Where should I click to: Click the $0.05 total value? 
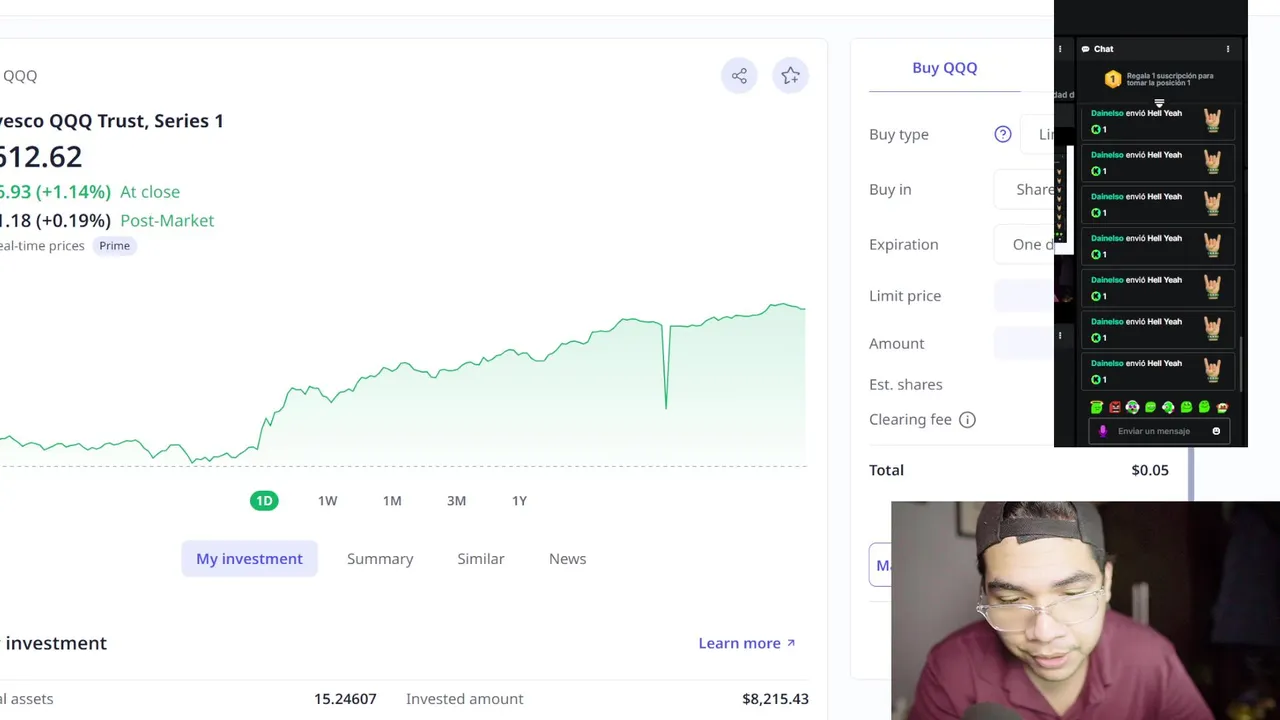click(1150, 470)
